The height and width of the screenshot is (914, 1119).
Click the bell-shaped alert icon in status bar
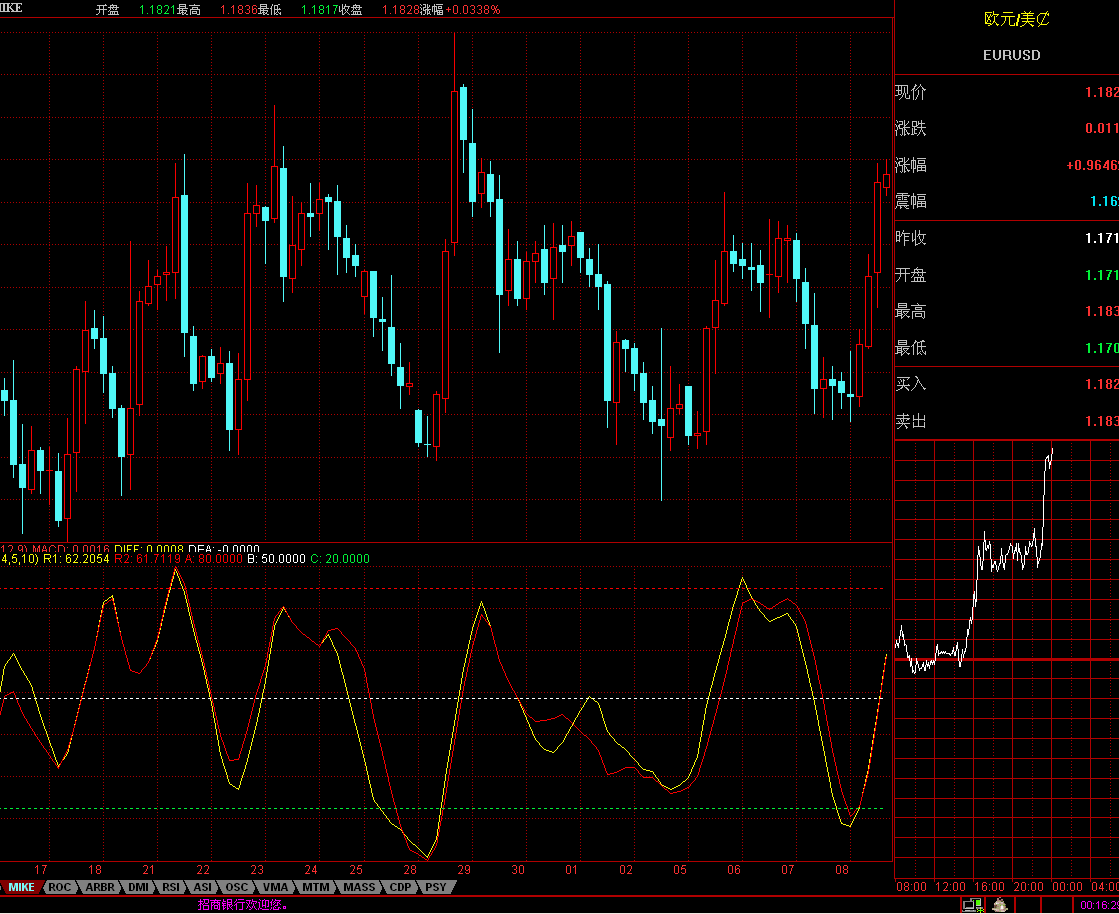[x=999, y=905]
